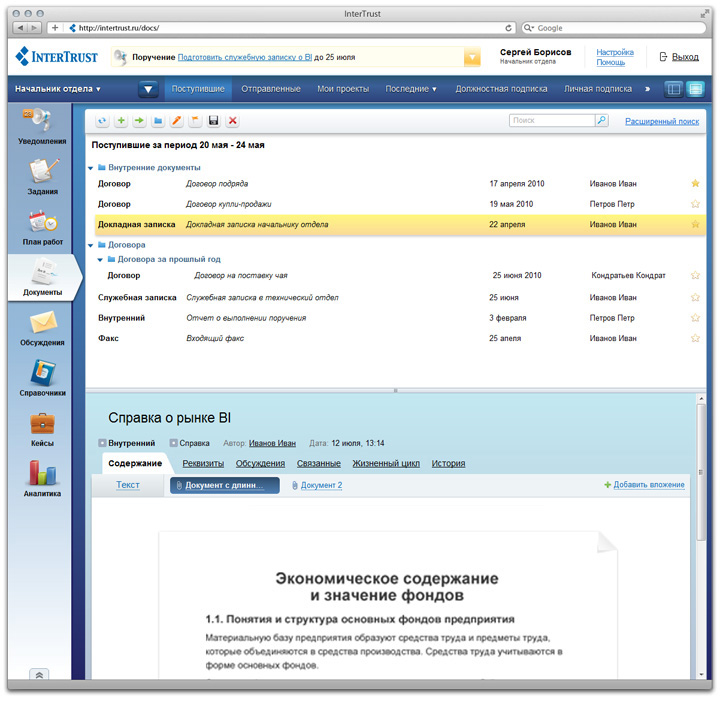Open Аналитика chart icon in sidebar
The width and height of the screenshot is (720, 703).
pos(42,477)
